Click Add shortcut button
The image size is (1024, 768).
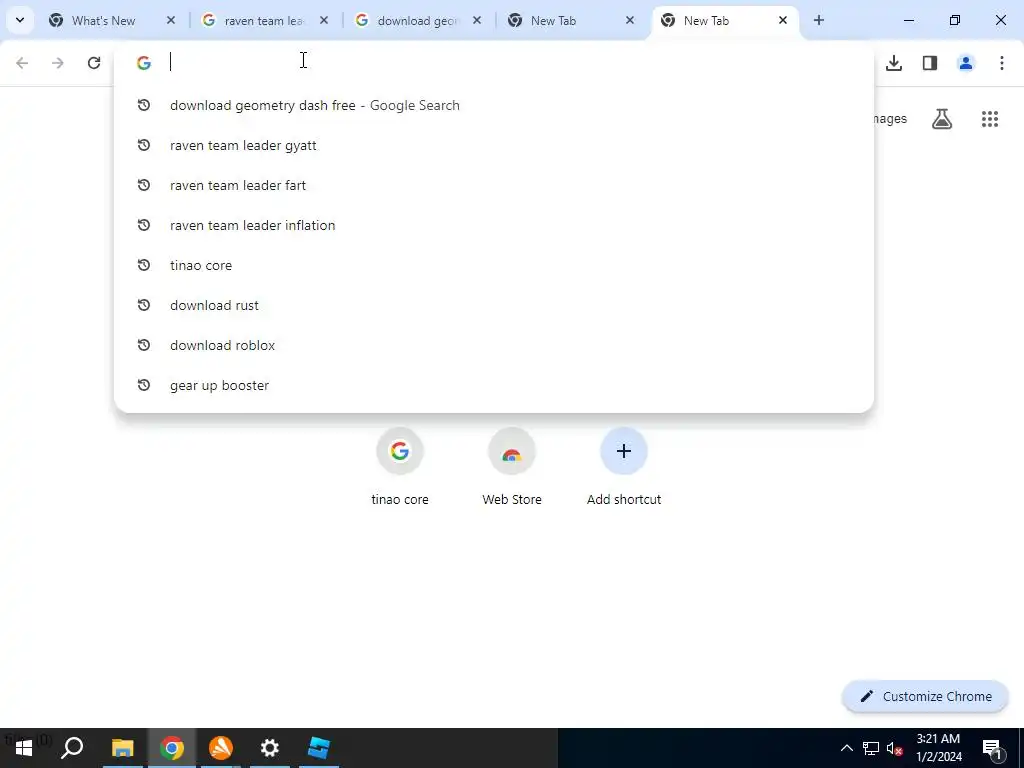coord(624,467)
